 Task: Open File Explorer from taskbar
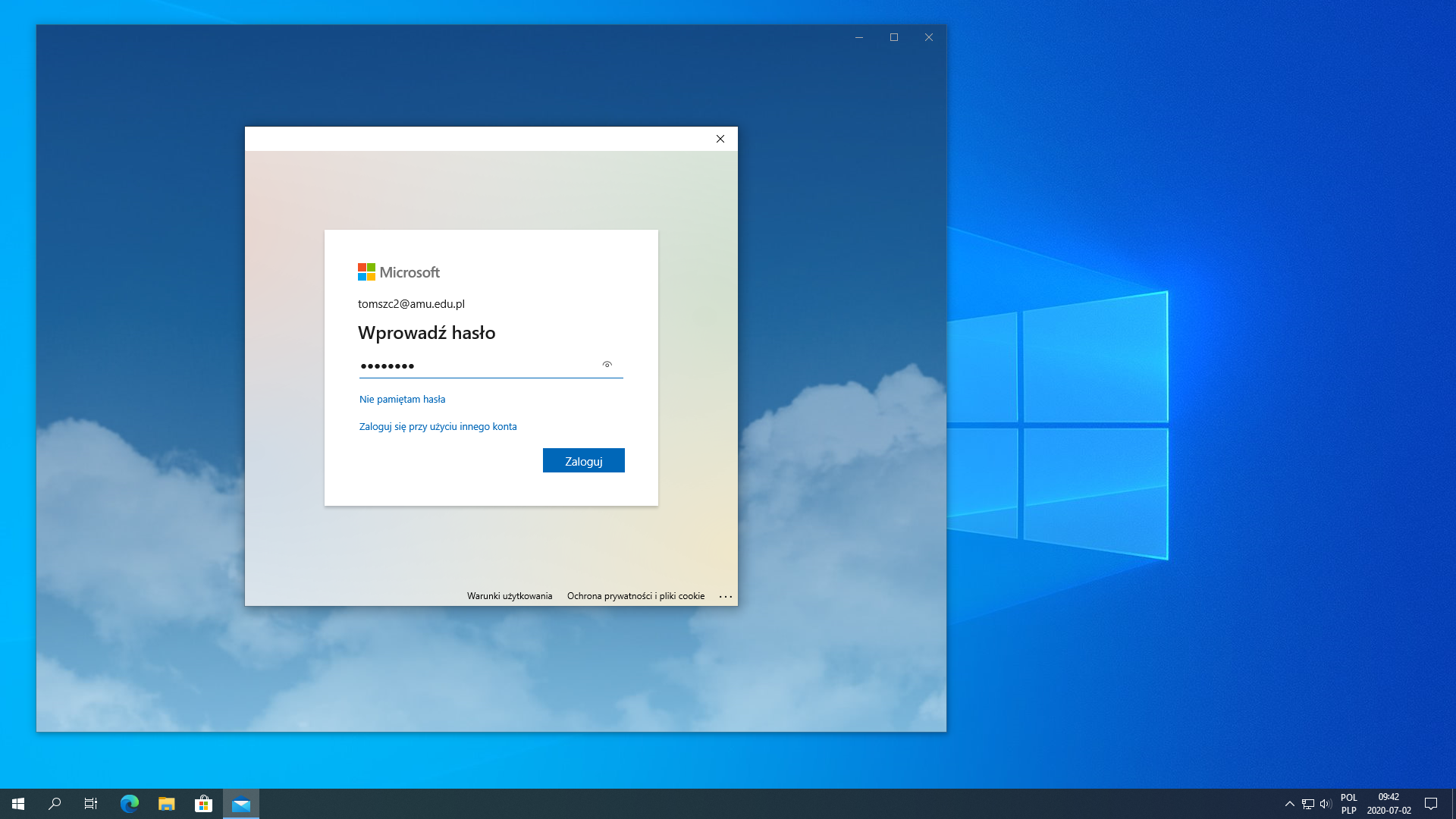point(167,804)
